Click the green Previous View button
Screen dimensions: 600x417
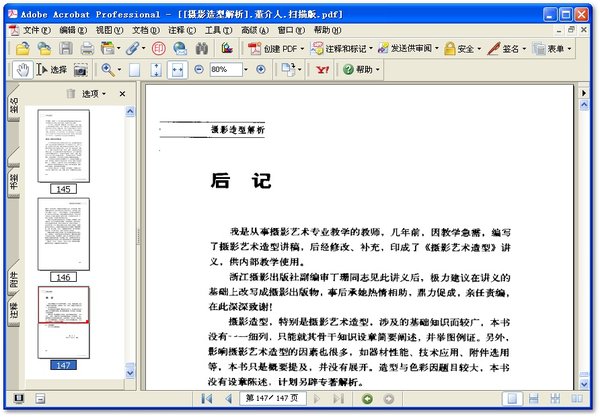[367, 399]
